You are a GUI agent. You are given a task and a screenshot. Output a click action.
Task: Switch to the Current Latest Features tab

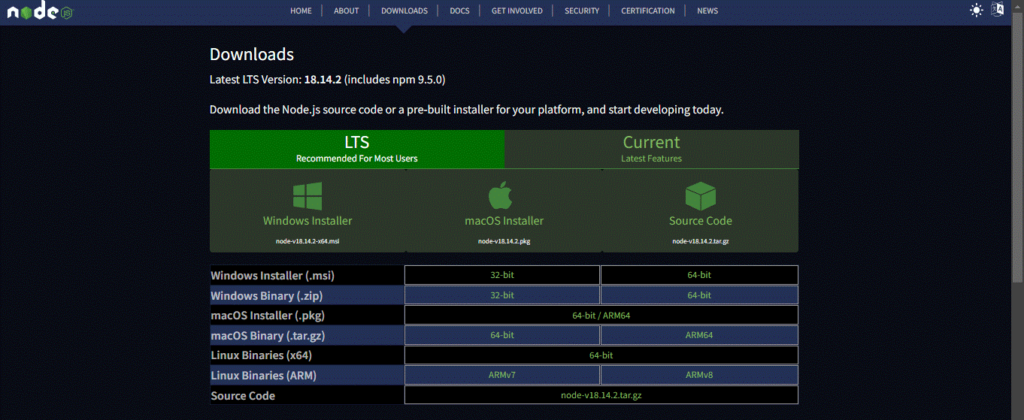[x=652, y=149]
